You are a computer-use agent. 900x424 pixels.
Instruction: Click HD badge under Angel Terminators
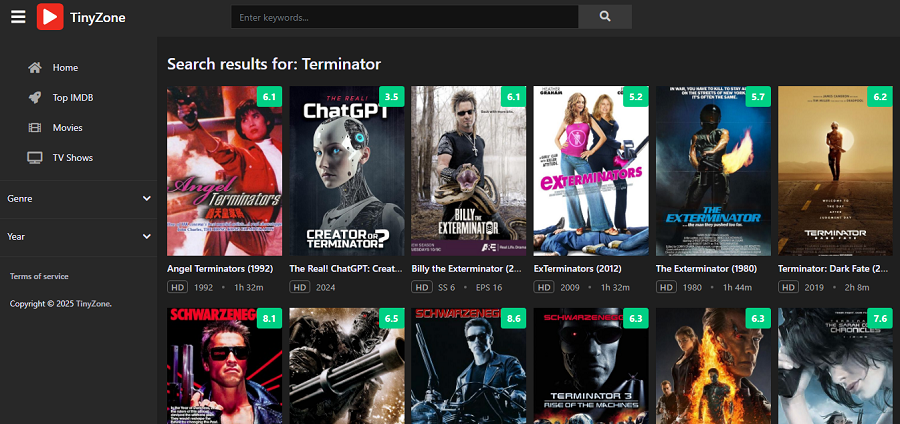point(178,287)
